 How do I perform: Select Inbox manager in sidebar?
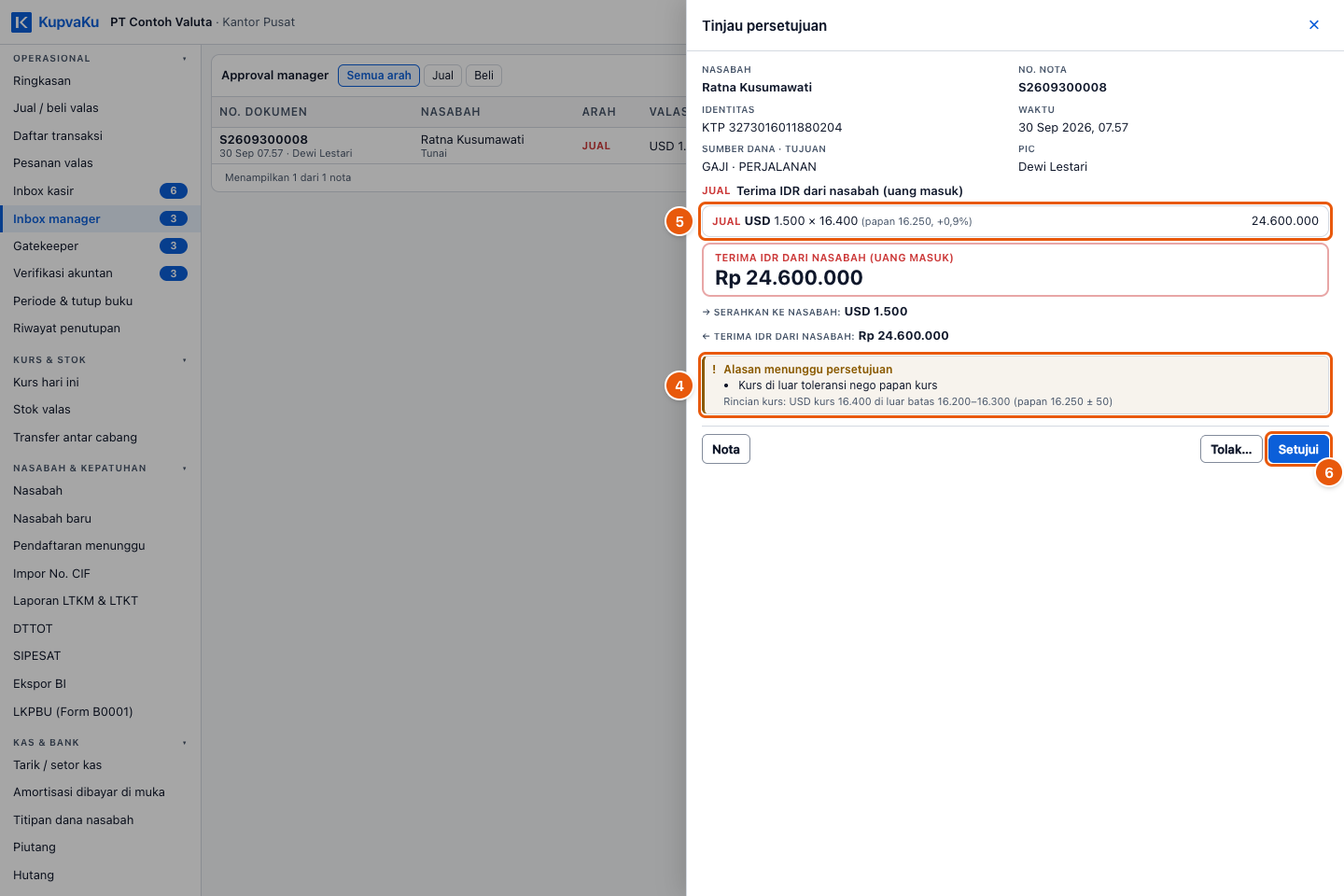tap(101, 218)
